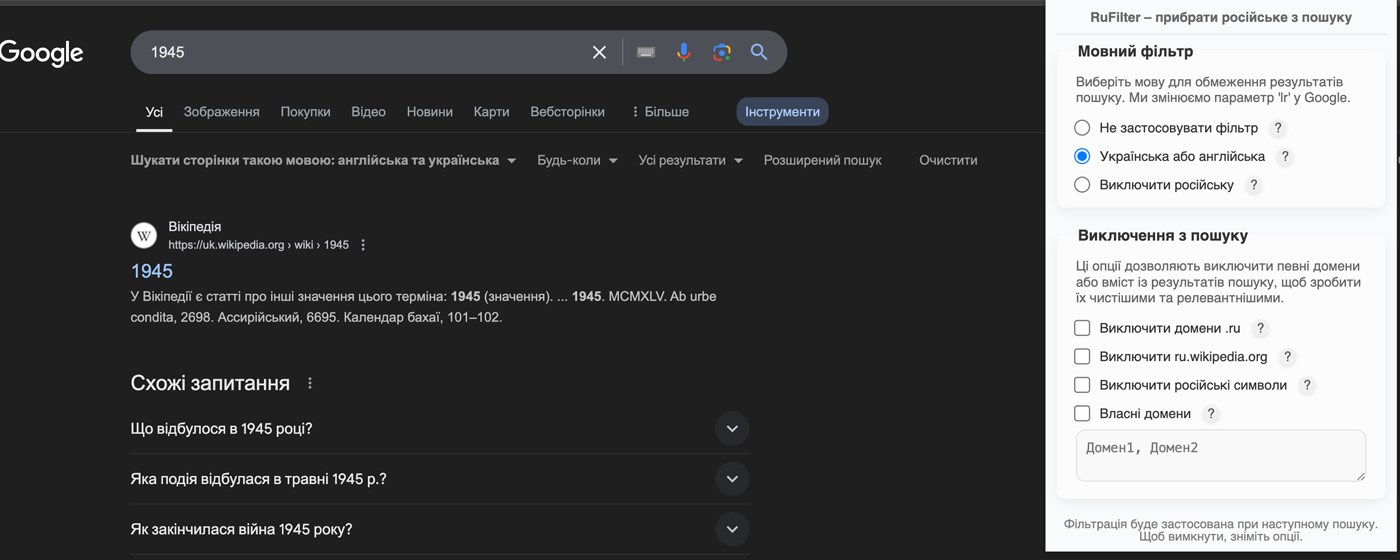Enable Виключити домени .ru checkbox
This screenshot has width=1400, height=560.
pos(1082,328)
